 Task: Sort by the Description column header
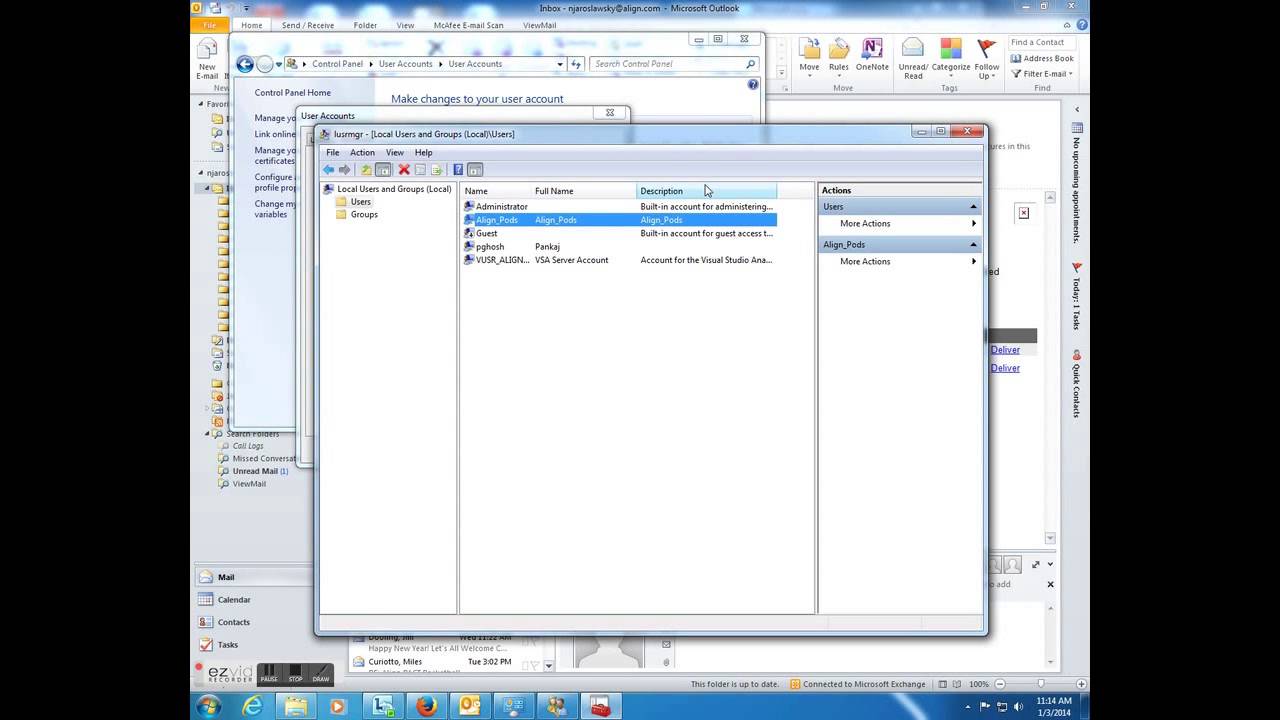(706, 191)
